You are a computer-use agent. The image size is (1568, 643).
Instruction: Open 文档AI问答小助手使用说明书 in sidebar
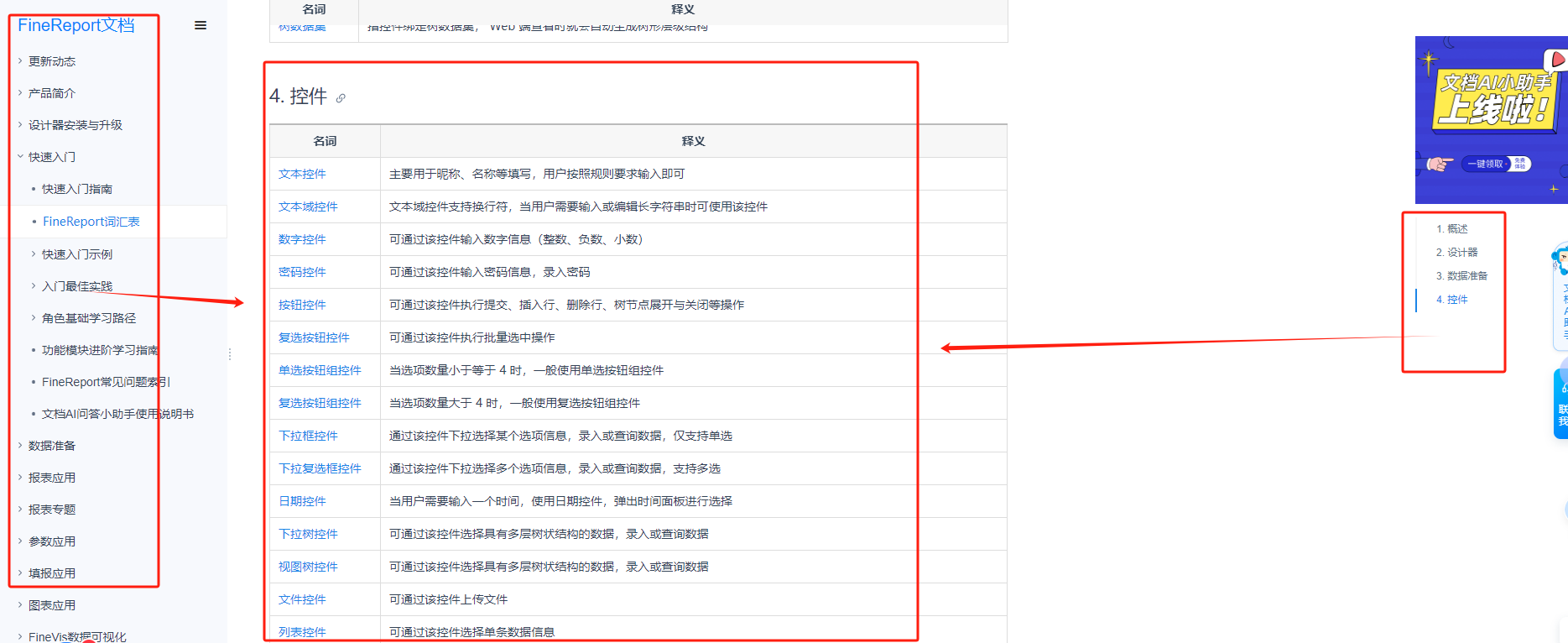coord(118,414)
